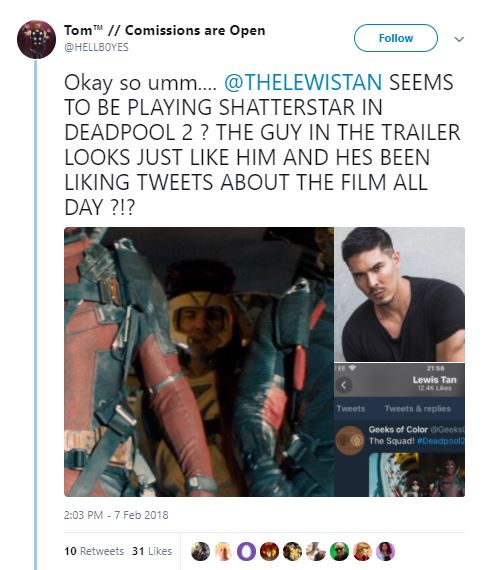Screen dimensions: 487x570
Task: Open the 10 Retweets list
Action: (94, 551)
